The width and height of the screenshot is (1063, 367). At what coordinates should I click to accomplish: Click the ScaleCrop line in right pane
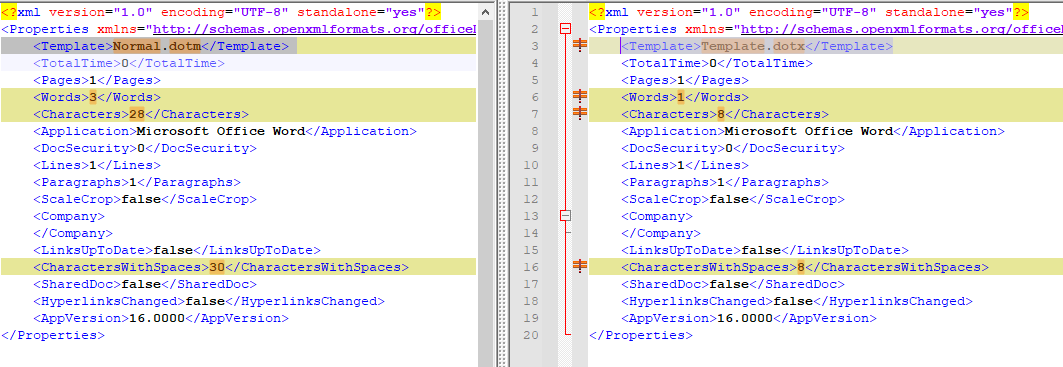click(x=733, y=199)
